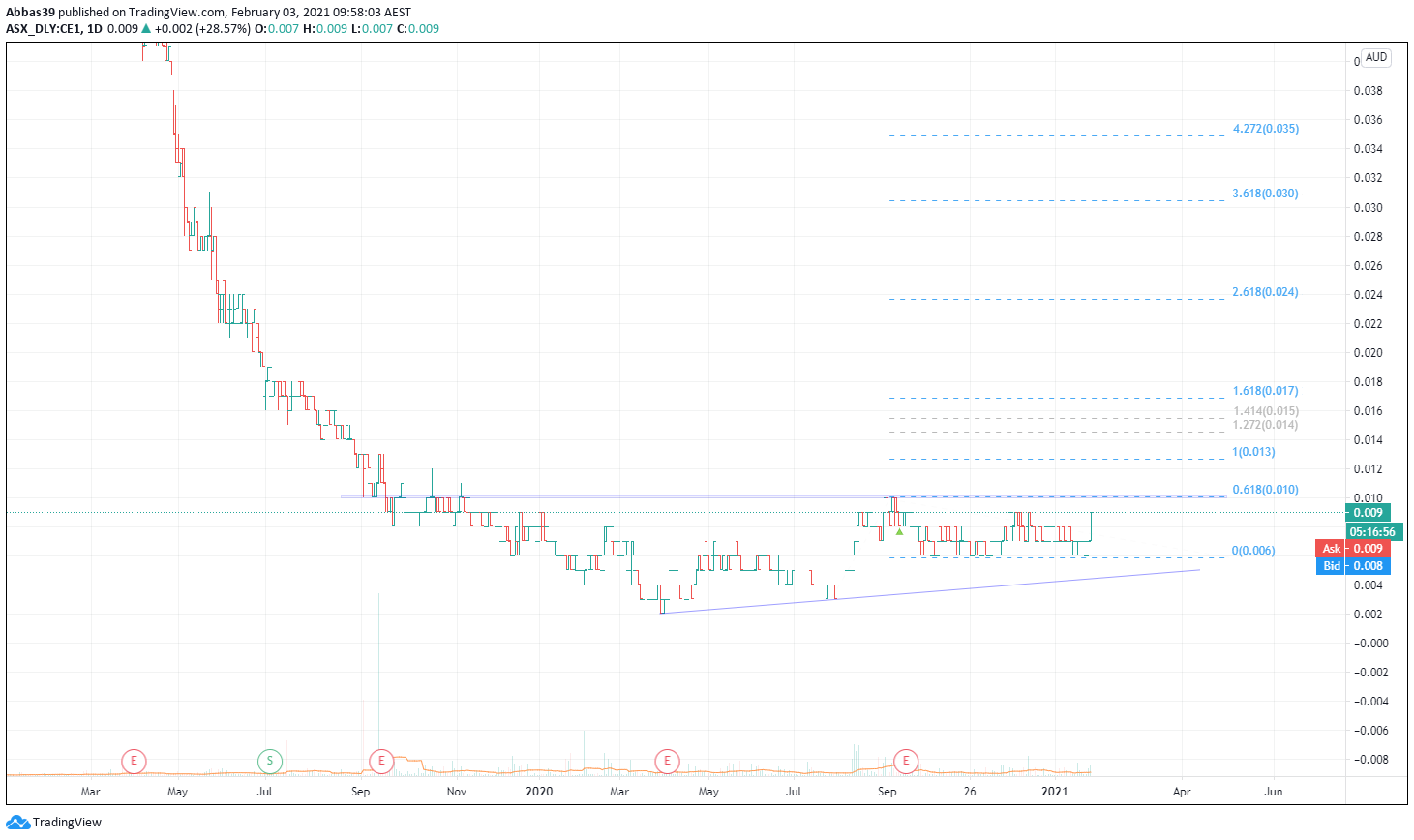
Task: Click the Apr label on time axis
Action: (1182, 792)
